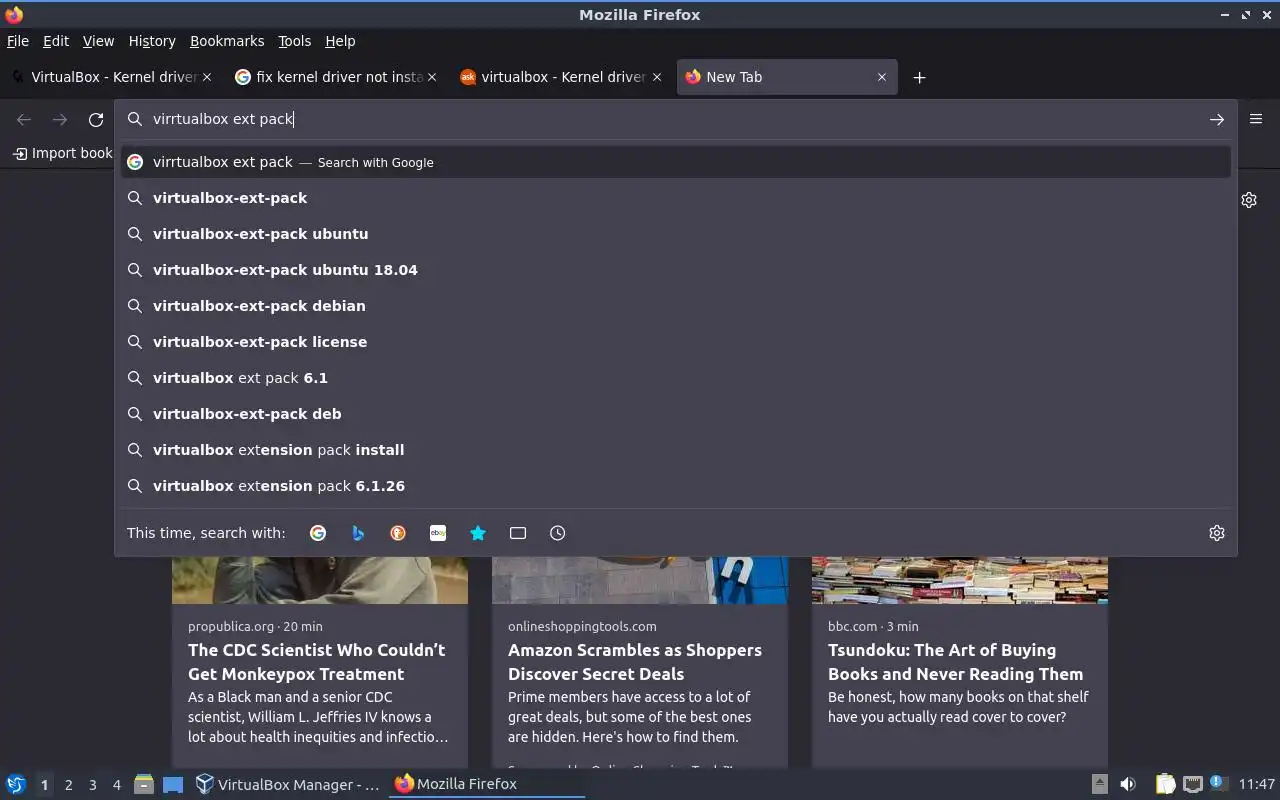
Task: Select the New Tab tab
Action: pyautogui.click(x=787, y=77)
